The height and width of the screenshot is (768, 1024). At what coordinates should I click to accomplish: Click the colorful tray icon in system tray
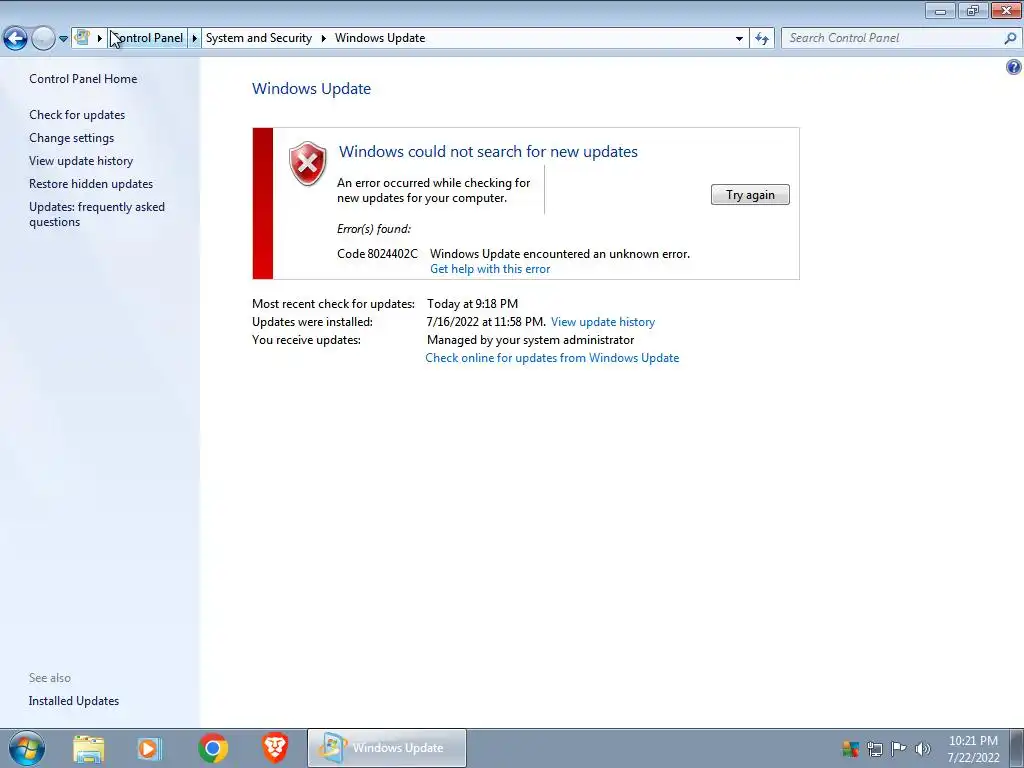click(x=850, y=748)
